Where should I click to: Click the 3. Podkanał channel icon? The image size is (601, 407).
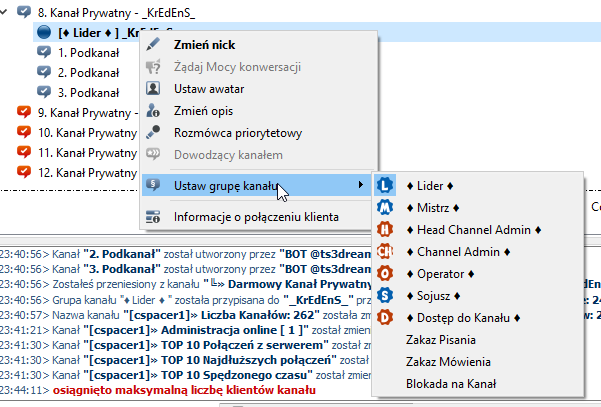[x=44, y=92]
